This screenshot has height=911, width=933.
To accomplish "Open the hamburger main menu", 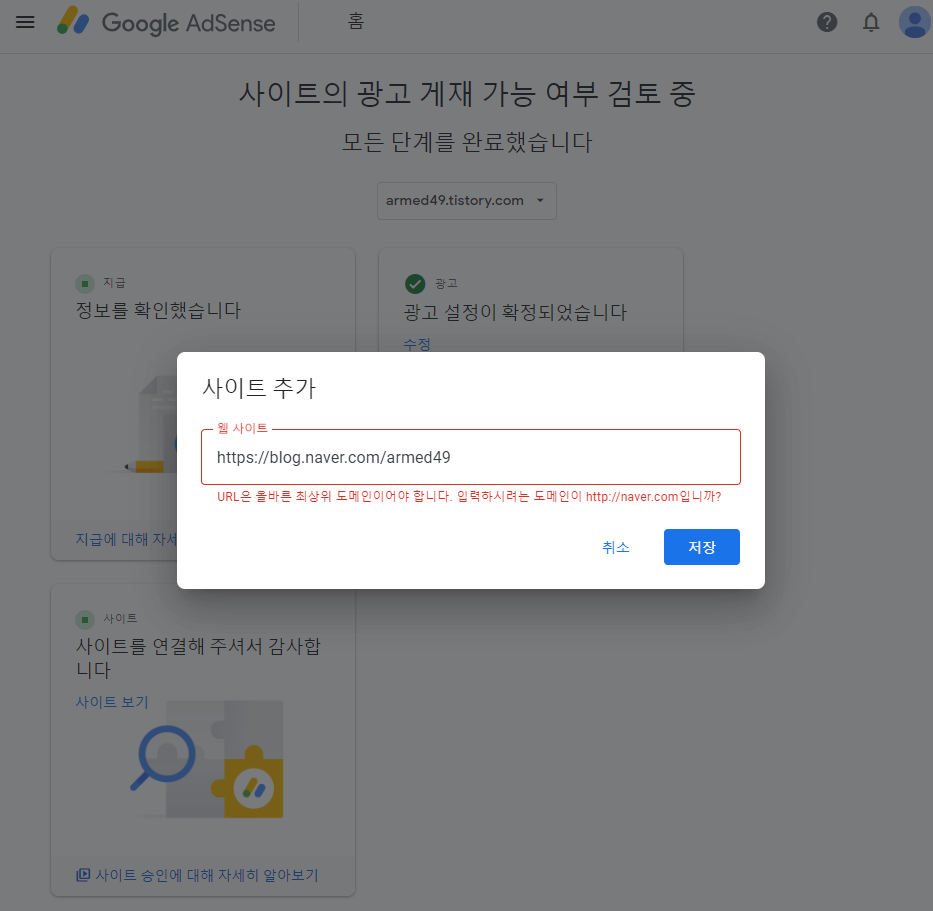I will pos(25,23).
